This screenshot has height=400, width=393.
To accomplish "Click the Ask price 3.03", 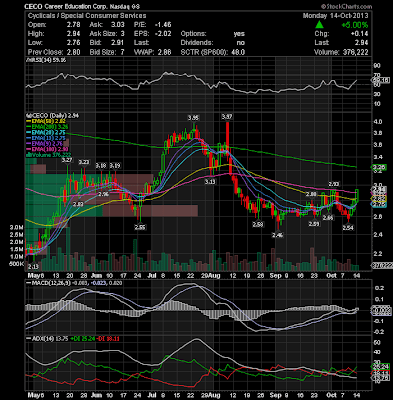I will [x=118, y=25].
